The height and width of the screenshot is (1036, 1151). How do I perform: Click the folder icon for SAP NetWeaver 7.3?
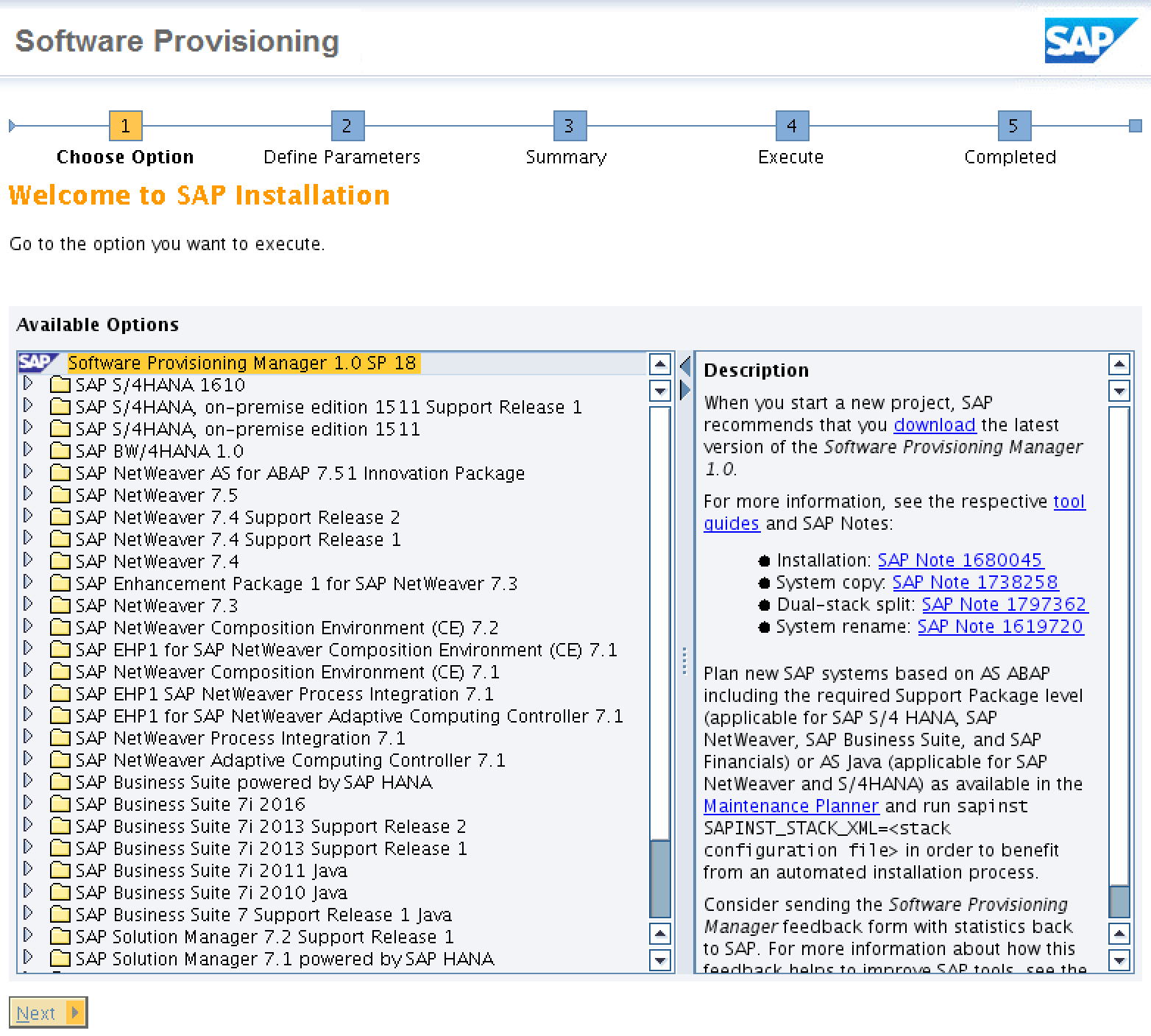[60, 606]
